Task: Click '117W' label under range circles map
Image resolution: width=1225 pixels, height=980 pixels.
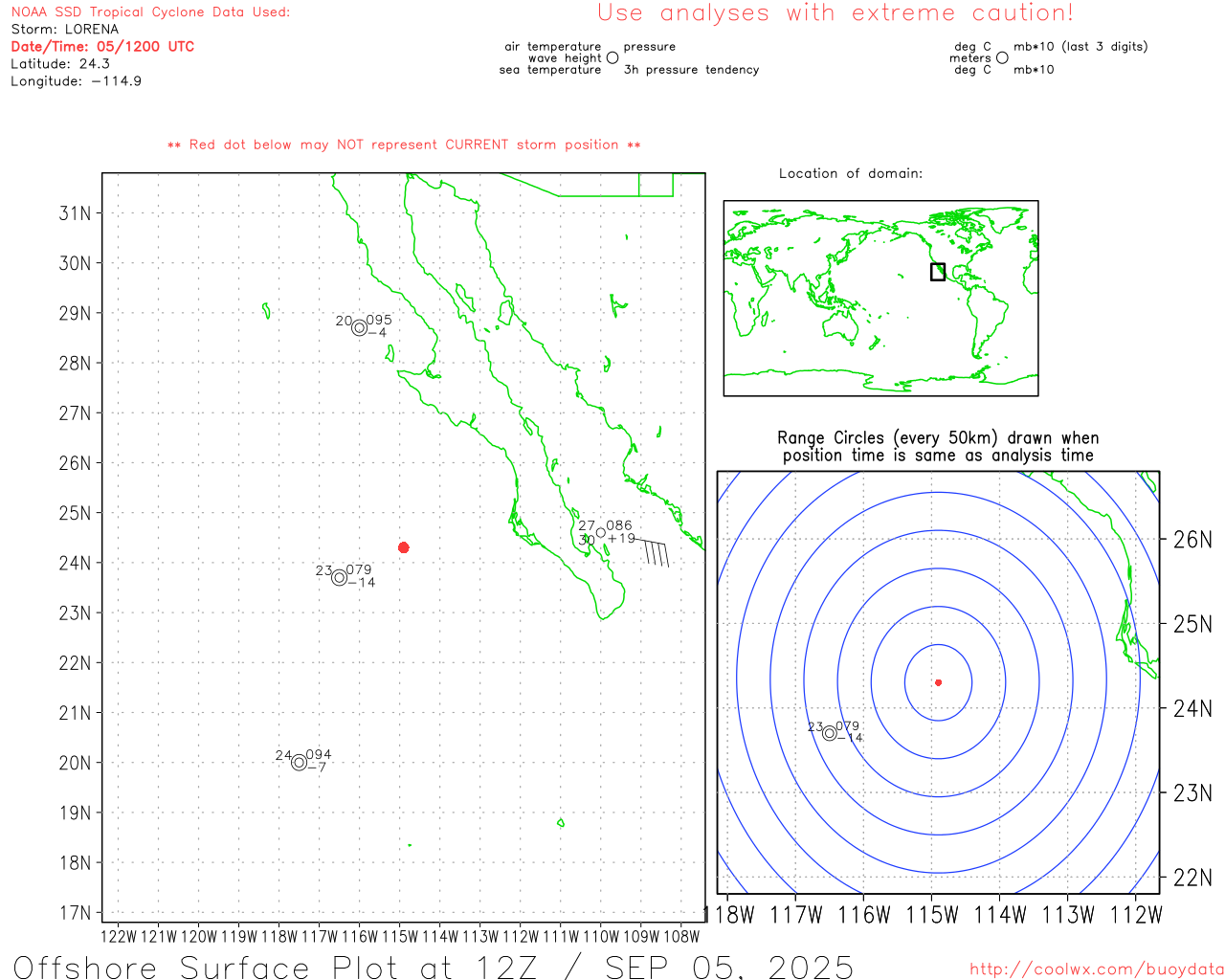Action: (796, 915)
